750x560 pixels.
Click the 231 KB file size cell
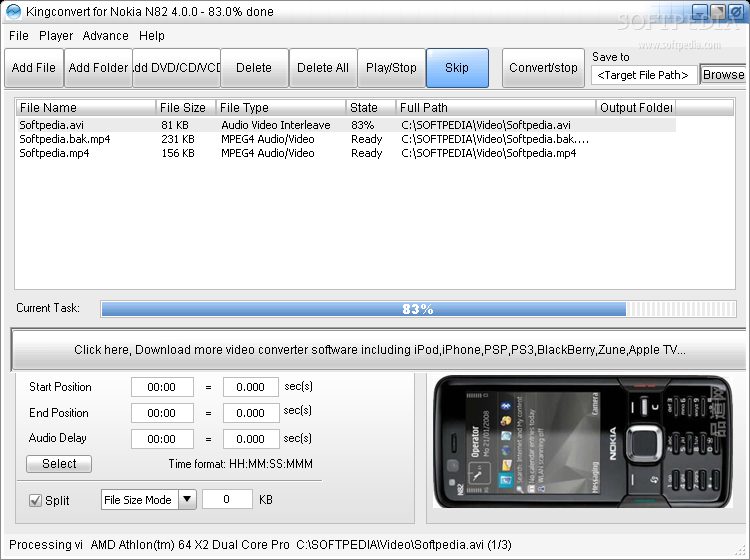178,139
